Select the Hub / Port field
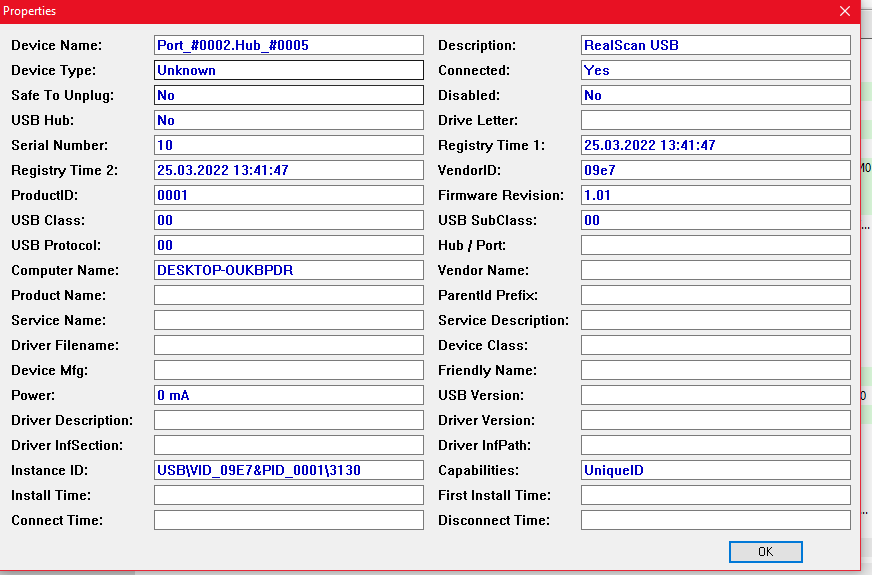 click(716, 245)
